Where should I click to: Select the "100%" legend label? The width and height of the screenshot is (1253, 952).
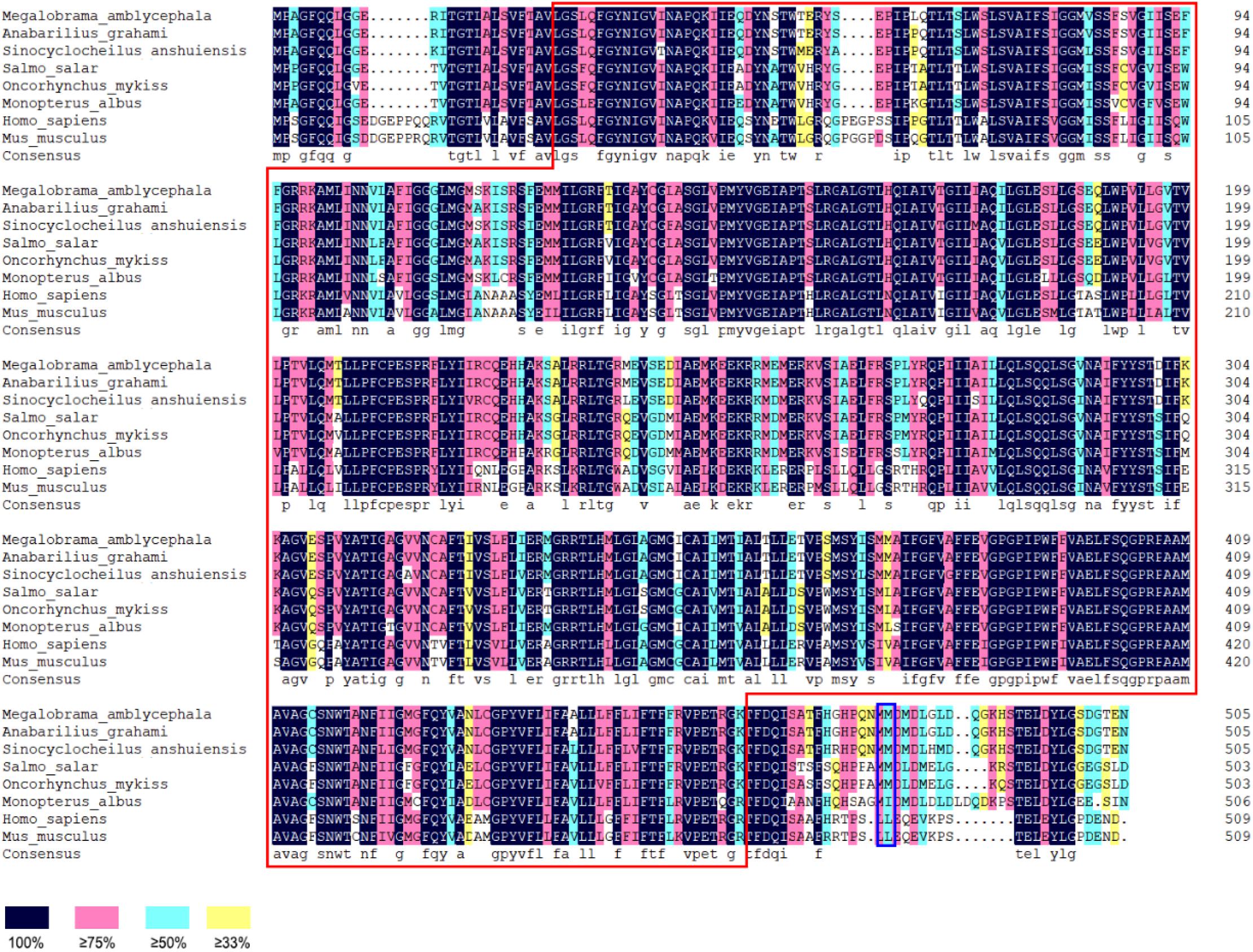(x=26, y=943)
